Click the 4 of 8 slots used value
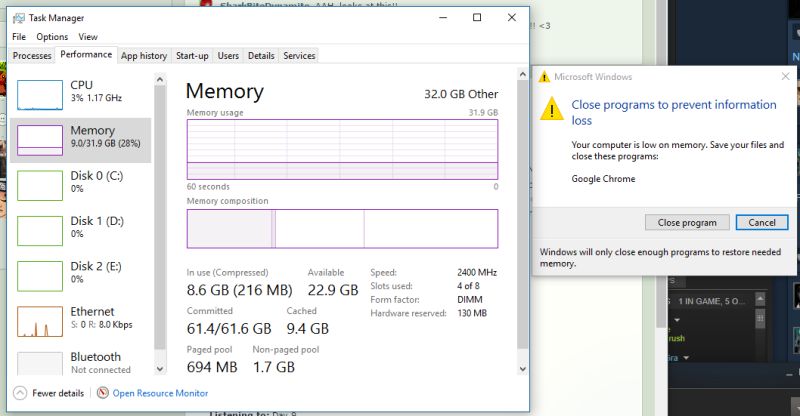 coord(468,286)
